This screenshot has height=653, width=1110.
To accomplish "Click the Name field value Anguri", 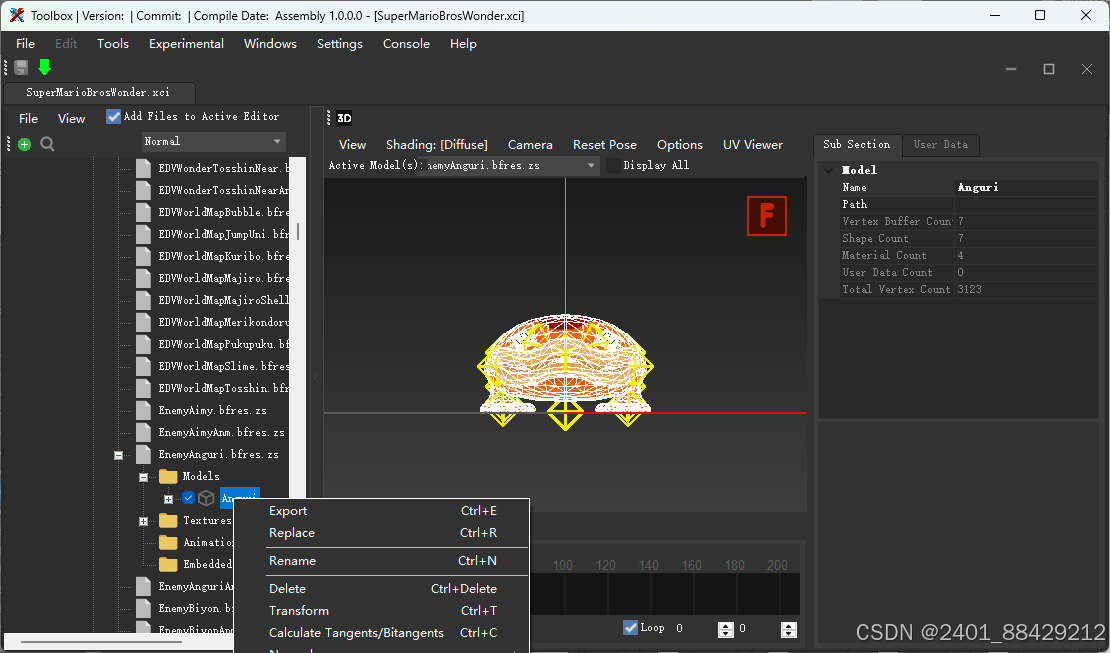I will click(x=1026, y=188).
